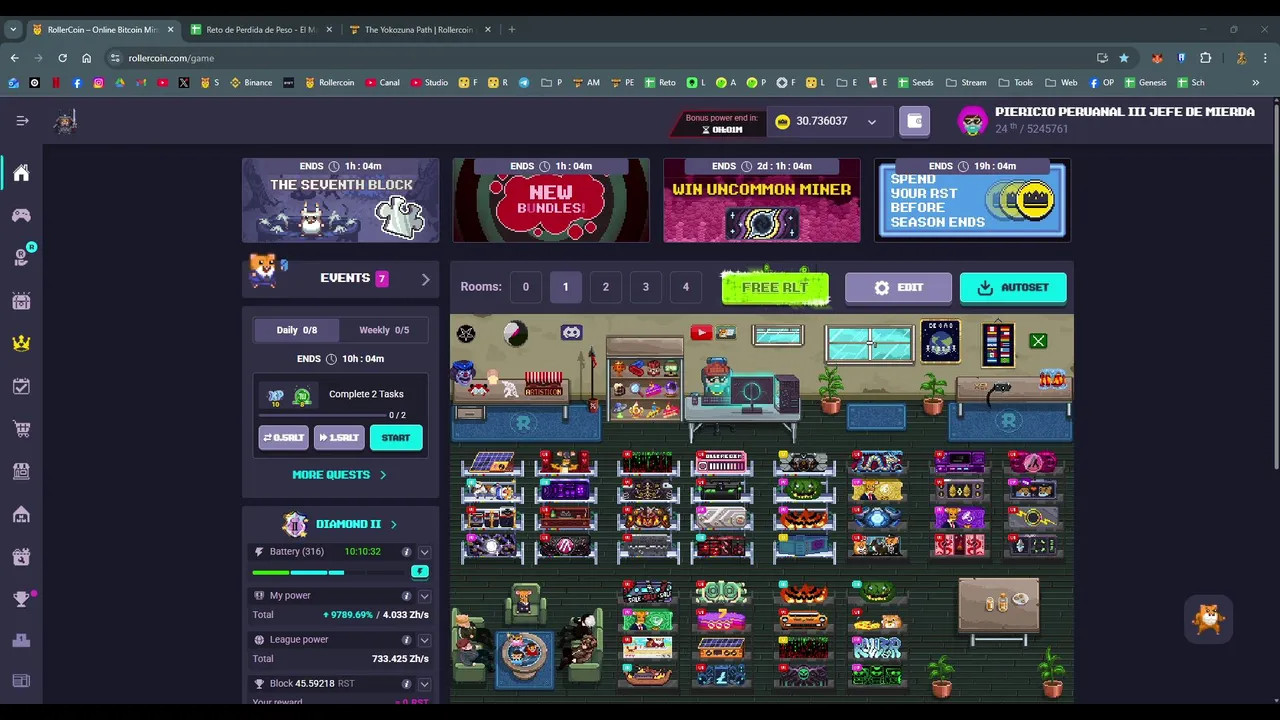This screenshot has width=1280, height=720.
Task: Open the marketplace stall sidebar icon
Action: tap(21, 471)
